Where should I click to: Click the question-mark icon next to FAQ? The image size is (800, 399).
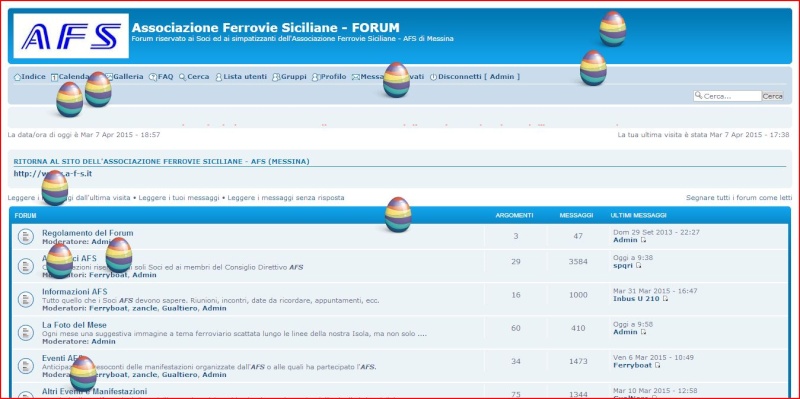(x=153, y=77)
